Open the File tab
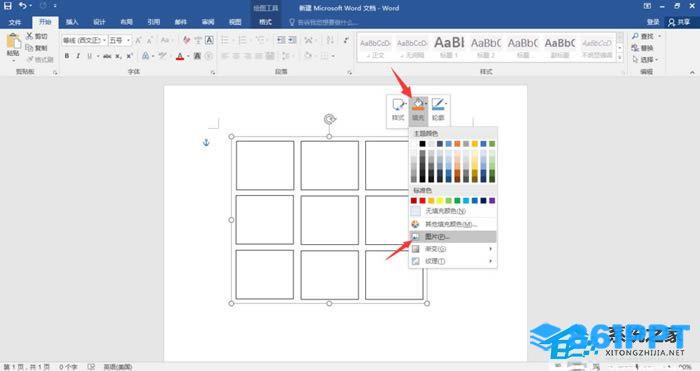The image size is (700, 371). 15,22
